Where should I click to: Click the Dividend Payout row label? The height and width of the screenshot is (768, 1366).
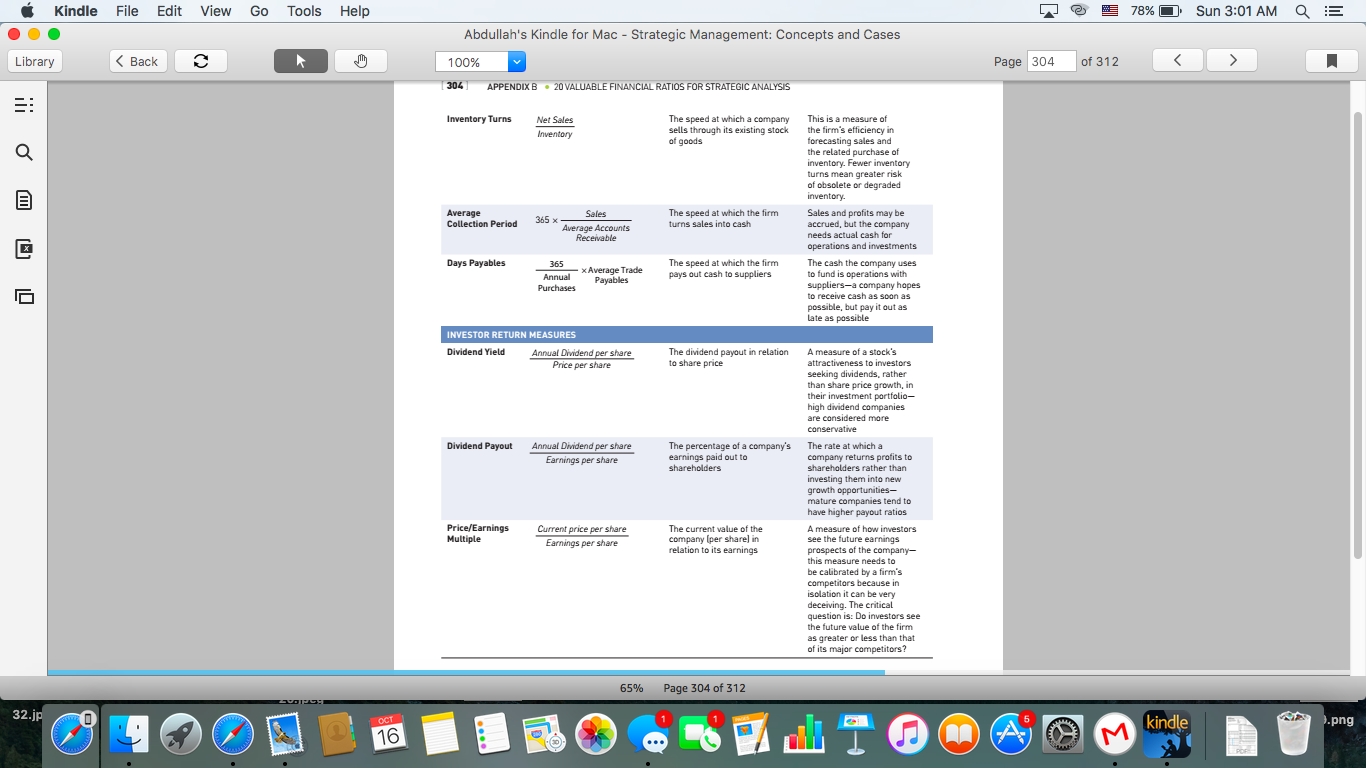coord(480,446)
